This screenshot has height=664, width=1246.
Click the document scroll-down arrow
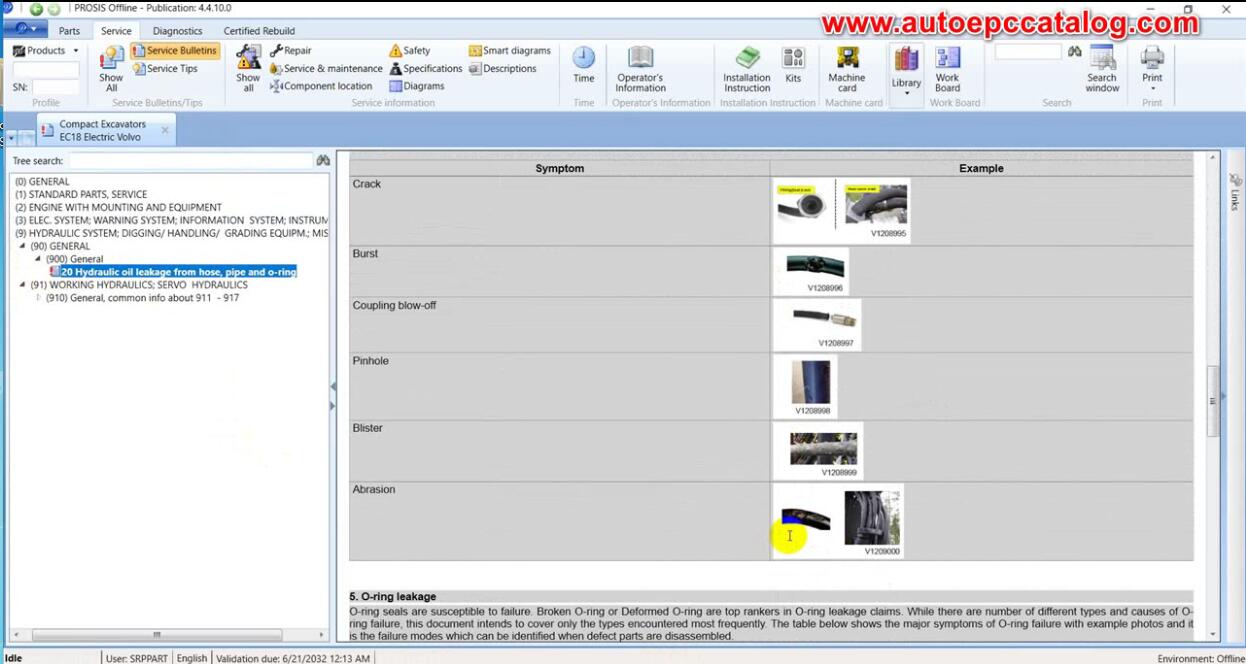click(1214, 634)
